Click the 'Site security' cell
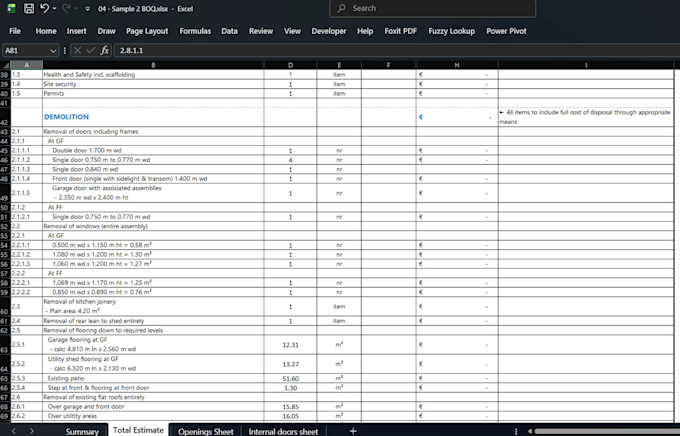680x436 pixels. click(153, 84)
